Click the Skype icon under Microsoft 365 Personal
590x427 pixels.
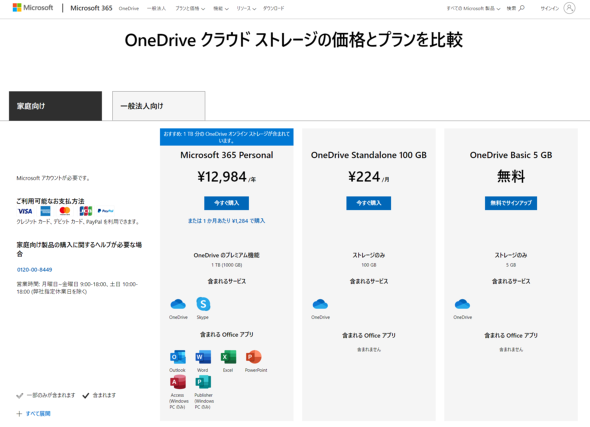[x=203, y=304]
